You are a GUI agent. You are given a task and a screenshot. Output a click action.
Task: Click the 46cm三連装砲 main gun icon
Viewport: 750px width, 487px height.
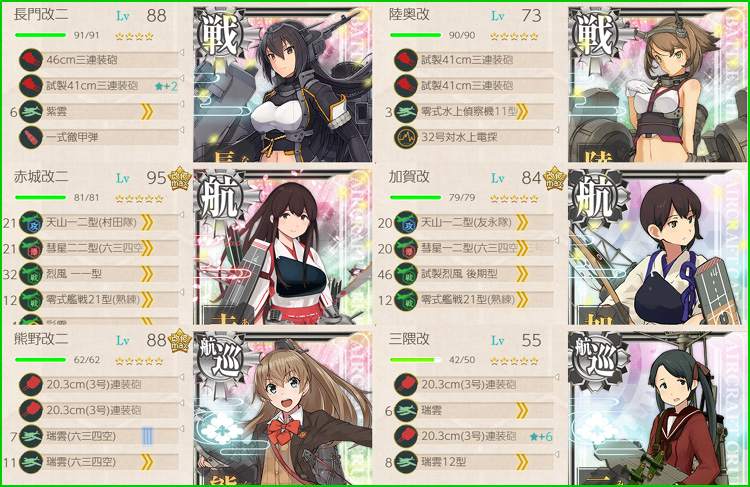pos(31,60)
